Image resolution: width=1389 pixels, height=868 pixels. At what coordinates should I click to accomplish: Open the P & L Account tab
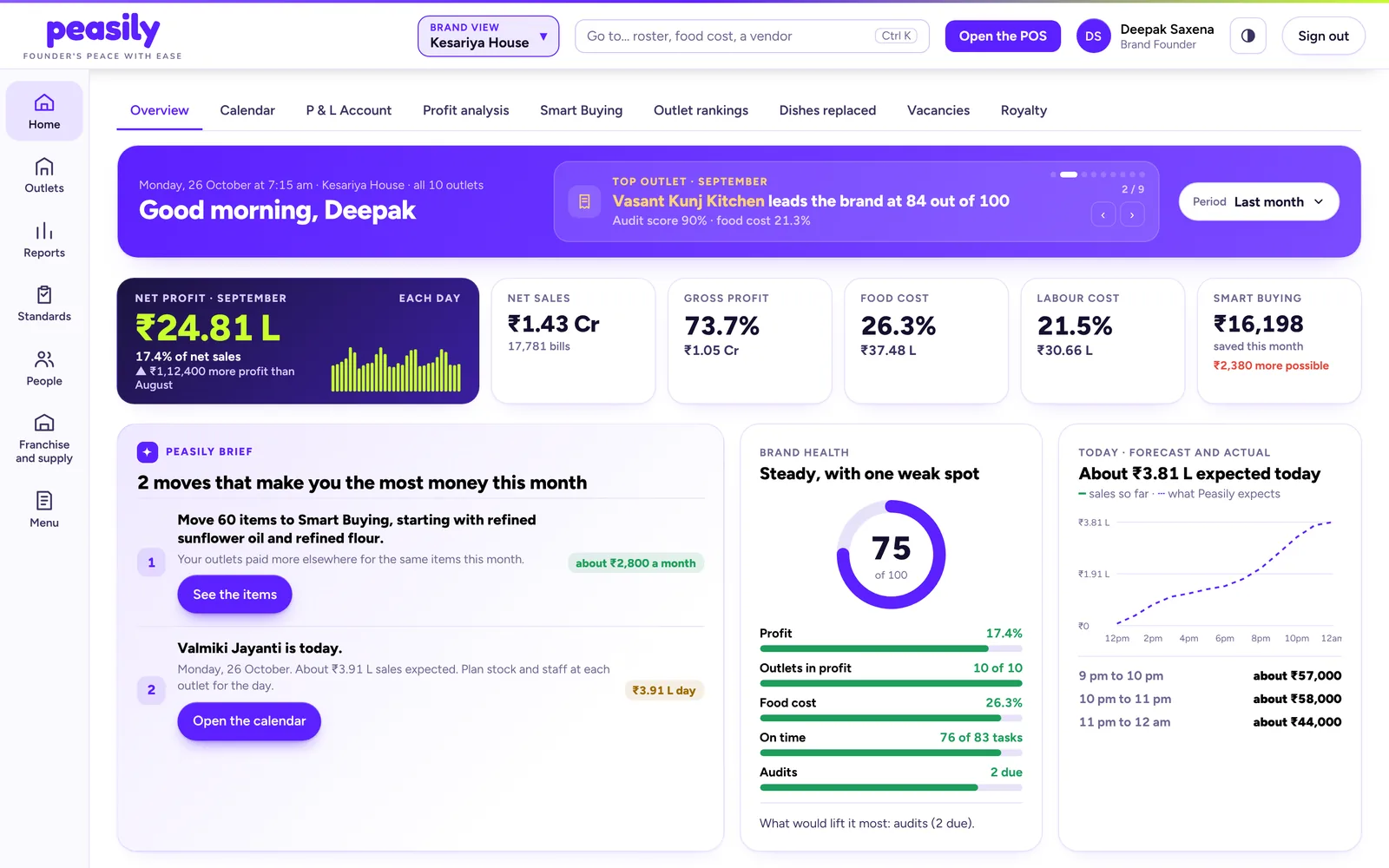349,110
